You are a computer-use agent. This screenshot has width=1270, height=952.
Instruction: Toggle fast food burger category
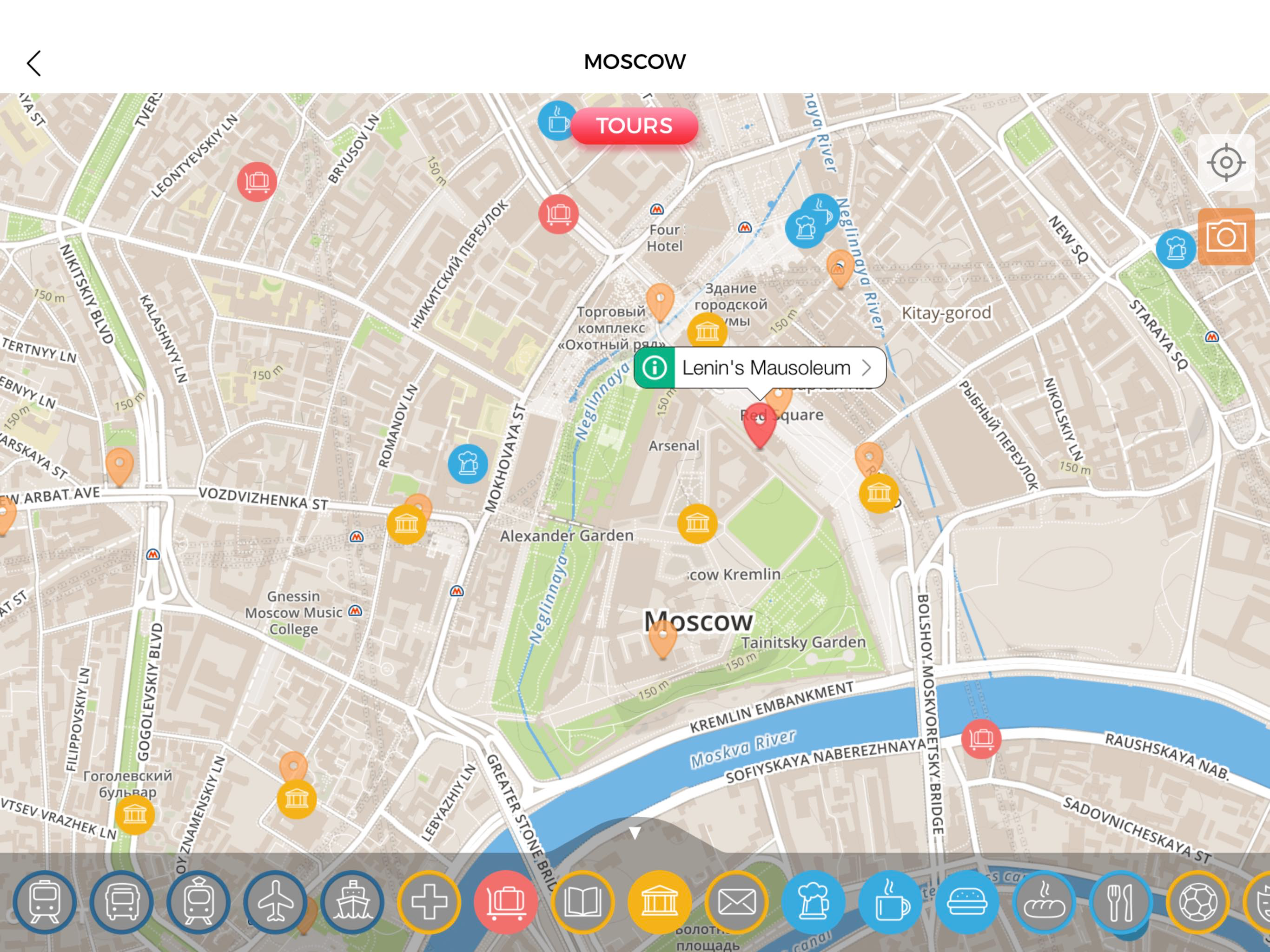967,901
